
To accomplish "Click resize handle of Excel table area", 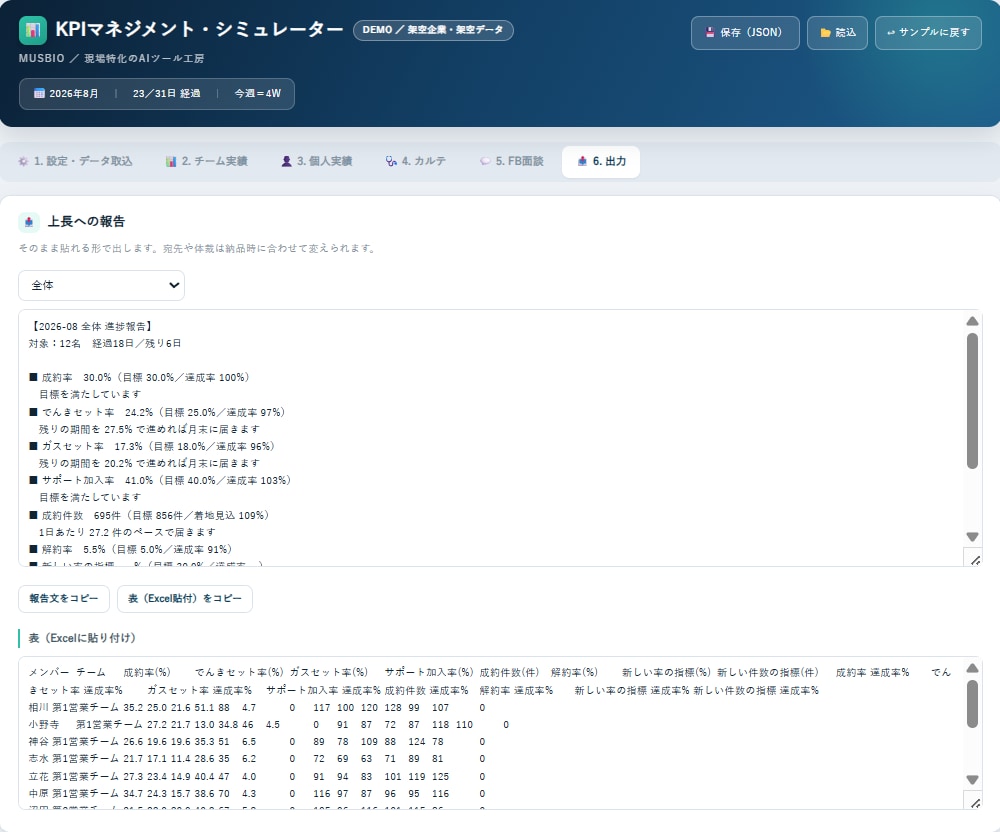I will 974,803.
